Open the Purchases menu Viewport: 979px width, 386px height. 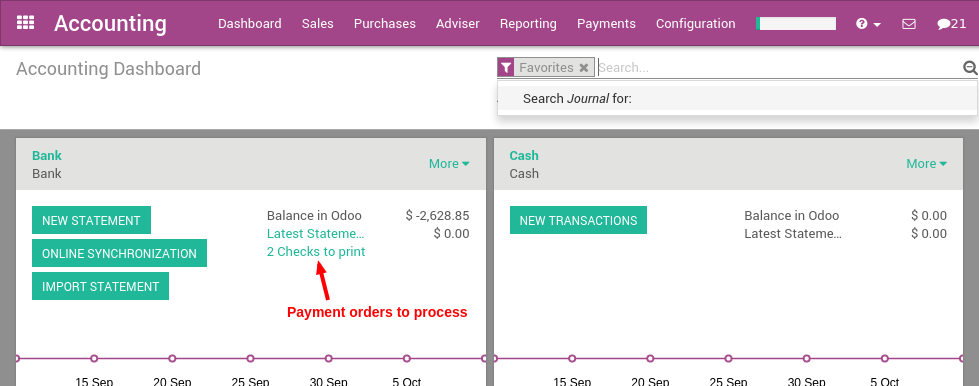coord(385,24)
